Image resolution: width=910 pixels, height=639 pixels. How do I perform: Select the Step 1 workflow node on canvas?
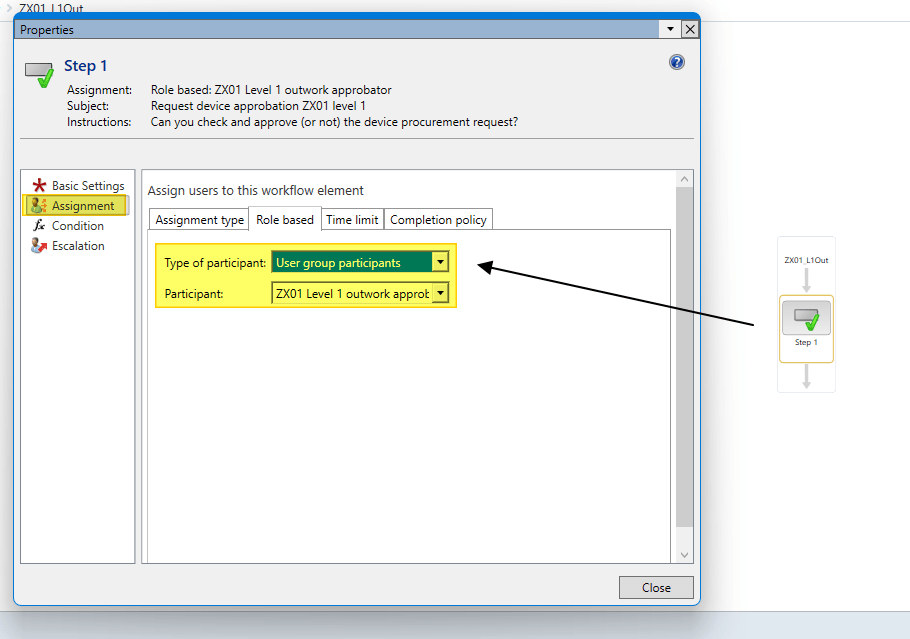806,320
